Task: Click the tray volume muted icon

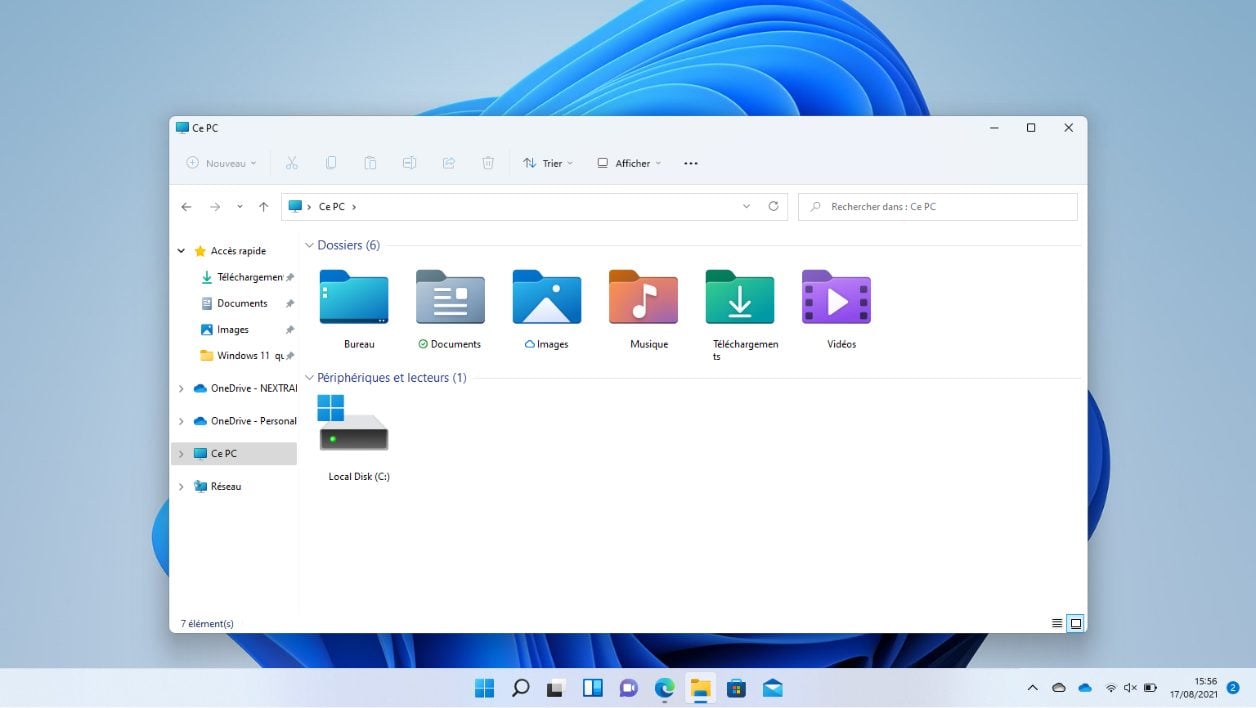Action: [1130, 688]
